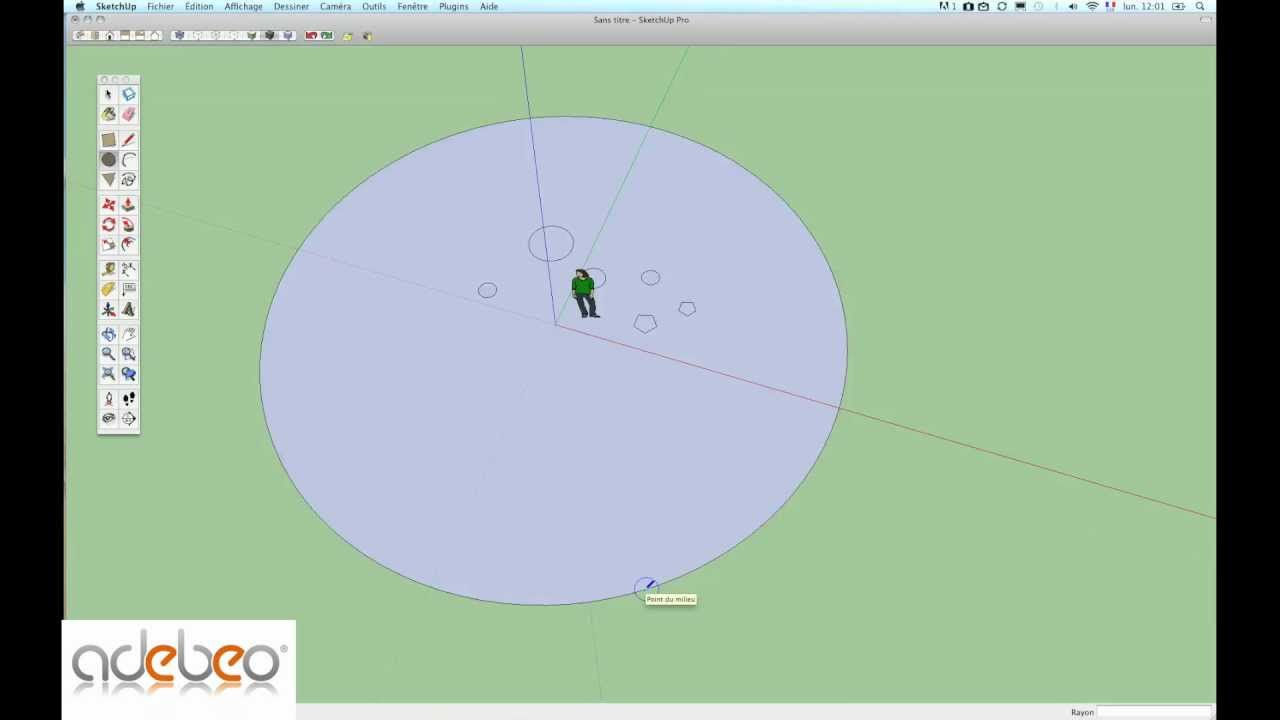This screenshot has width=1280, height=720.
Task: Select the Zoom Window tool
Action: [128, 354]
